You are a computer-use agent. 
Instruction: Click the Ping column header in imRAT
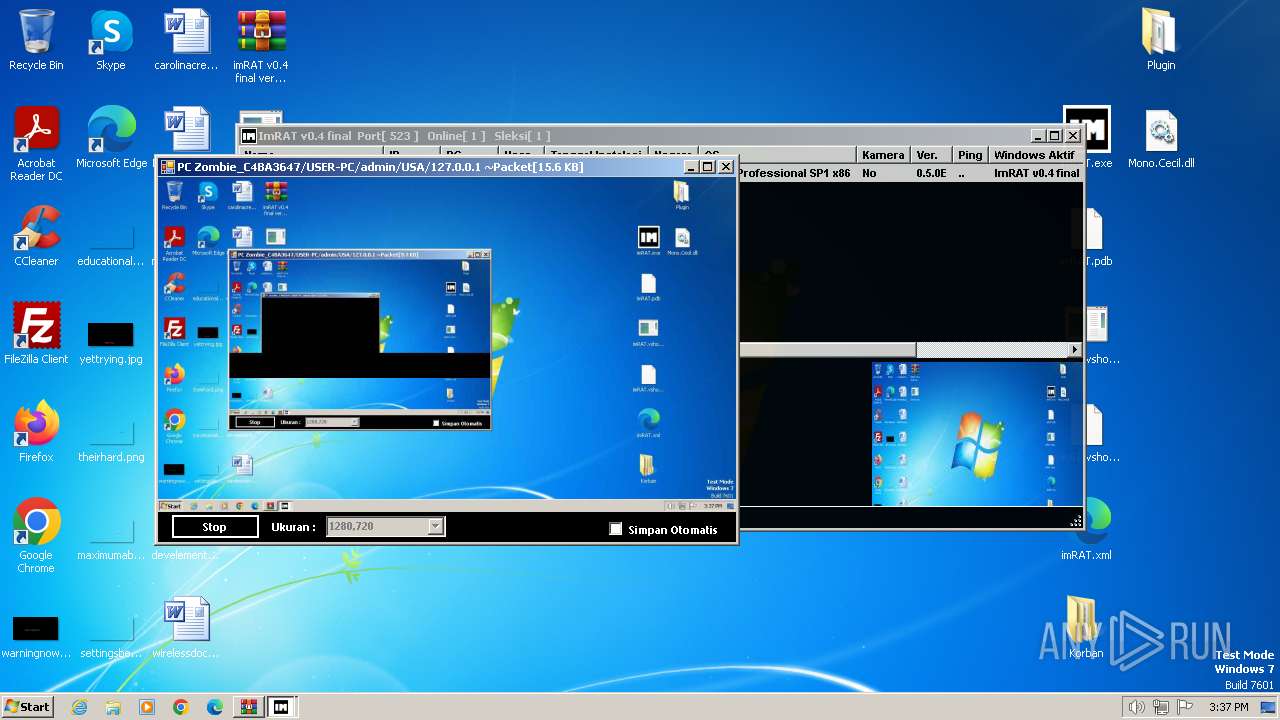pos(969,155)
